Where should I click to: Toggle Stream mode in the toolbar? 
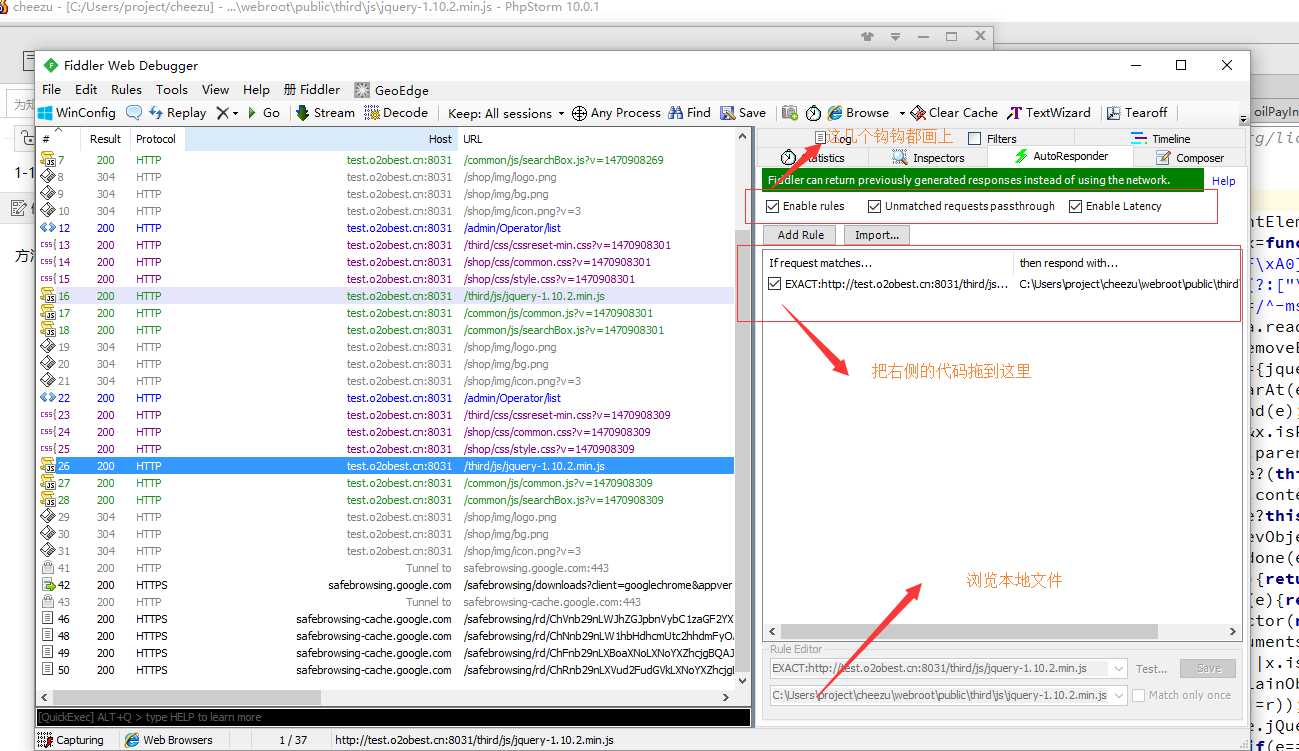325,113
